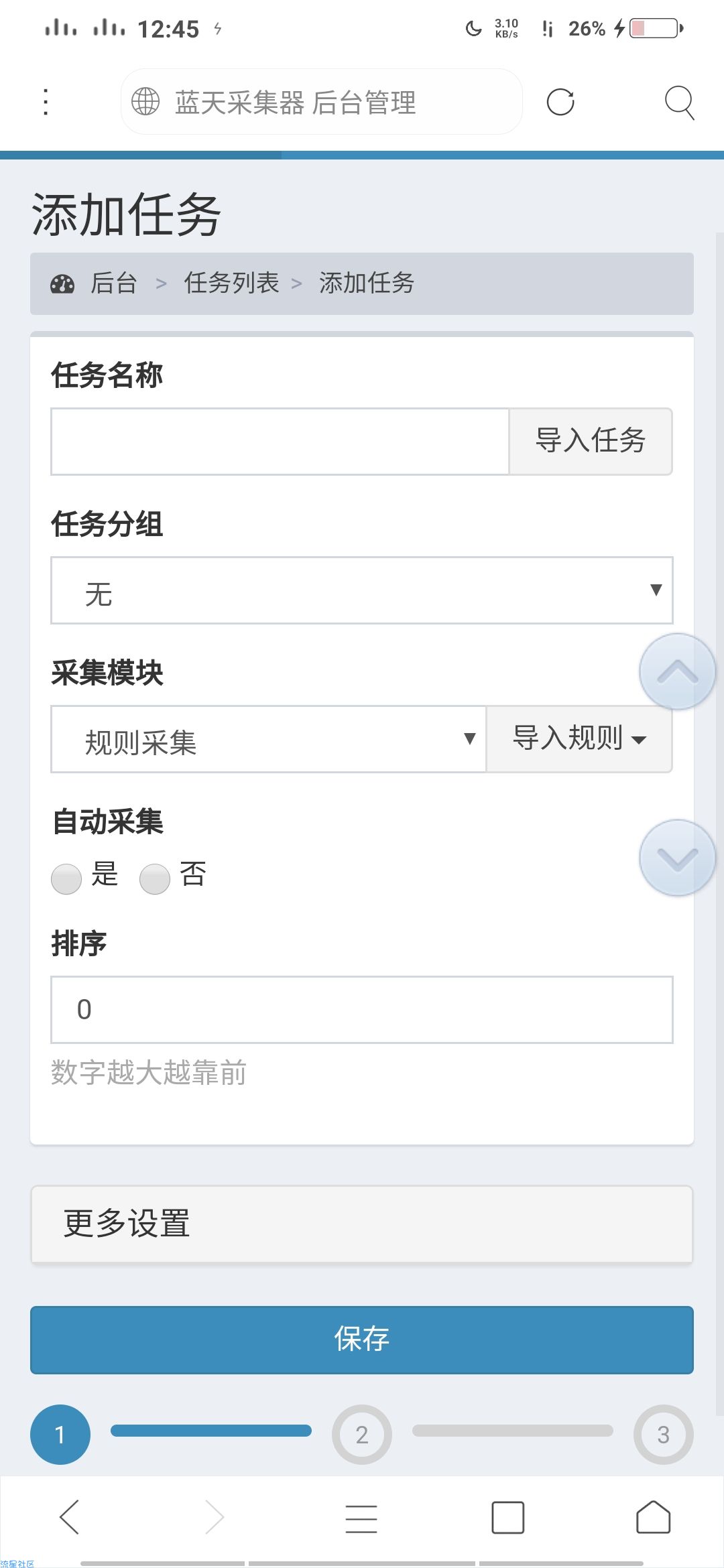The height and width of the screenshot is (1568, 724).
Task: Open the browser search magnifier icon
Action: click(x=679, y=103)
